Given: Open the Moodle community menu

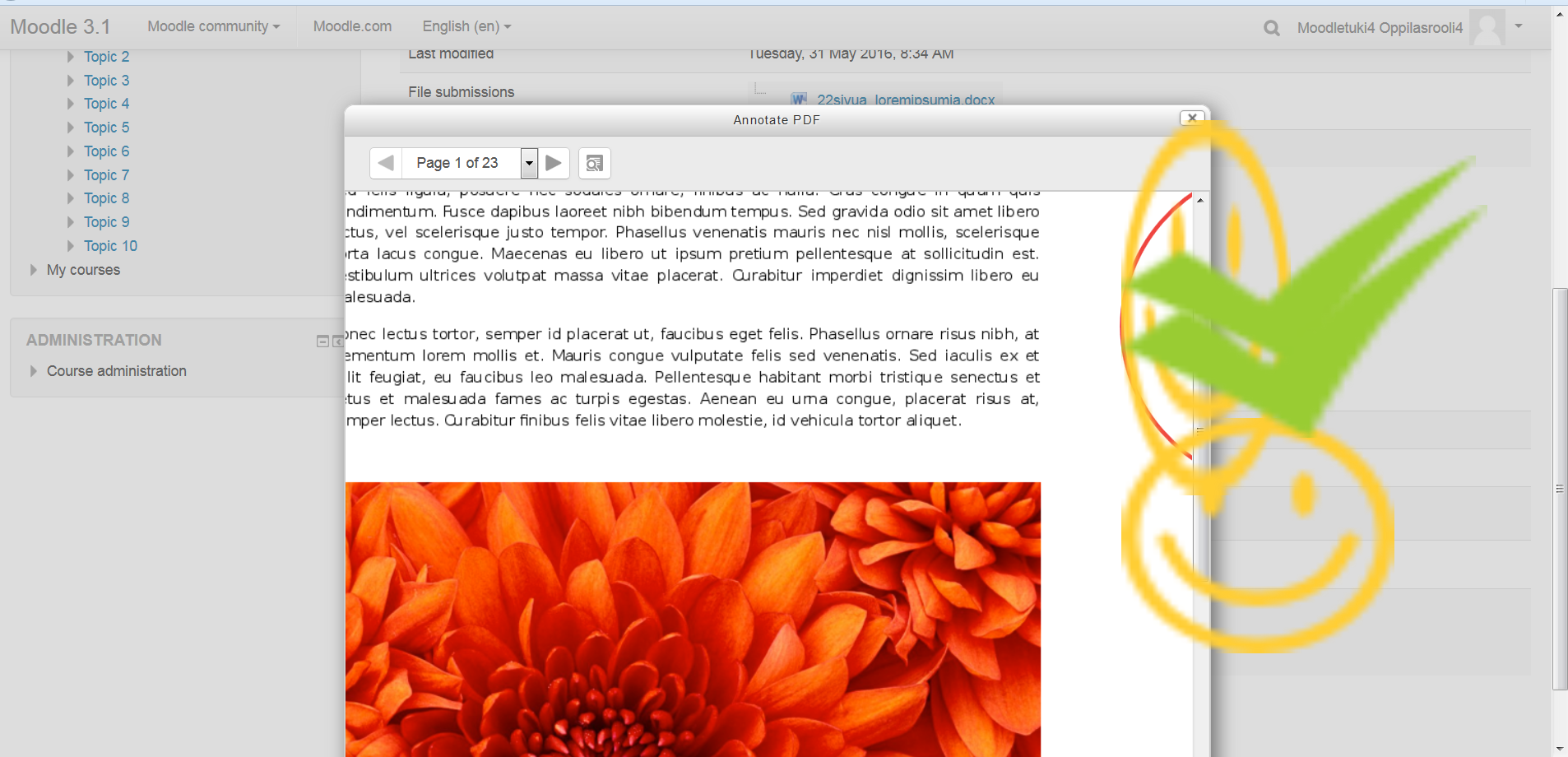Looking at the screenshot, I should (x=214, y=26).
